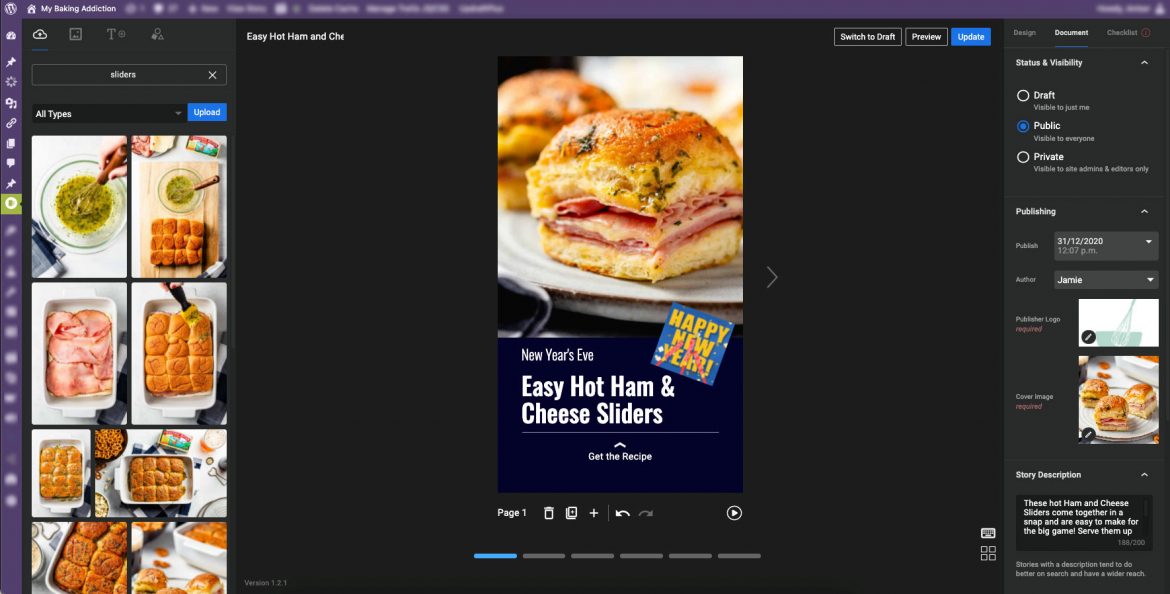1170x594 pixels.
Task: Switch to the Design tab
Action: tap(1024, 32)
